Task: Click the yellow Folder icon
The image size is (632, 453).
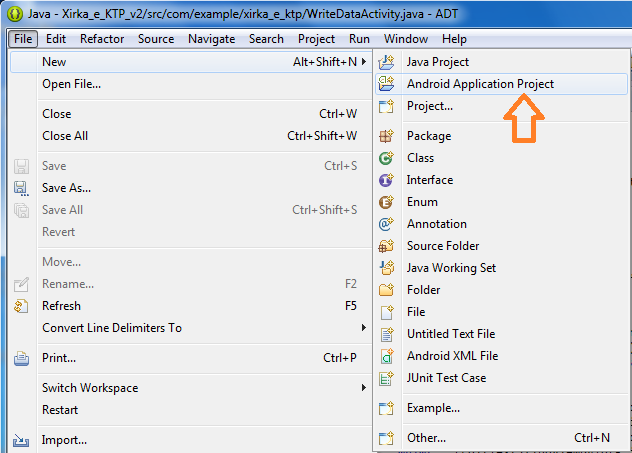Action: tap(386, 290)
